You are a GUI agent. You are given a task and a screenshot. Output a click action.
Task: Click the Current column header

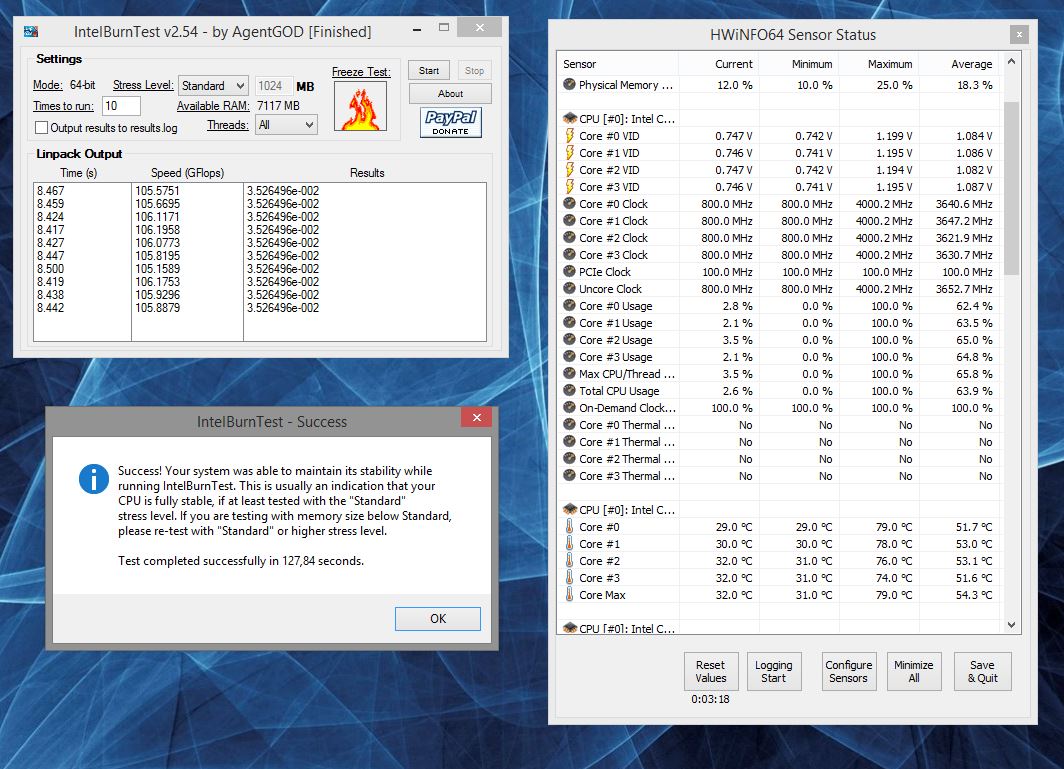pyautogui.click(x=718, y=64)
